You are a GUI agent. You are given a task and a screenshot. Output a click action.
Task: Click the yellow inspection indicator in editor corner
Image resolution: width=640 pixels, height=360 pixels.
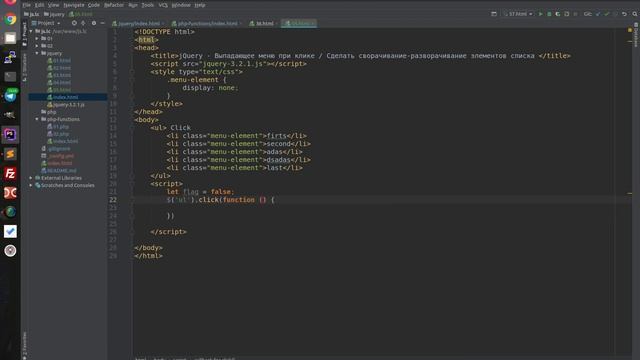coord(630,30)
